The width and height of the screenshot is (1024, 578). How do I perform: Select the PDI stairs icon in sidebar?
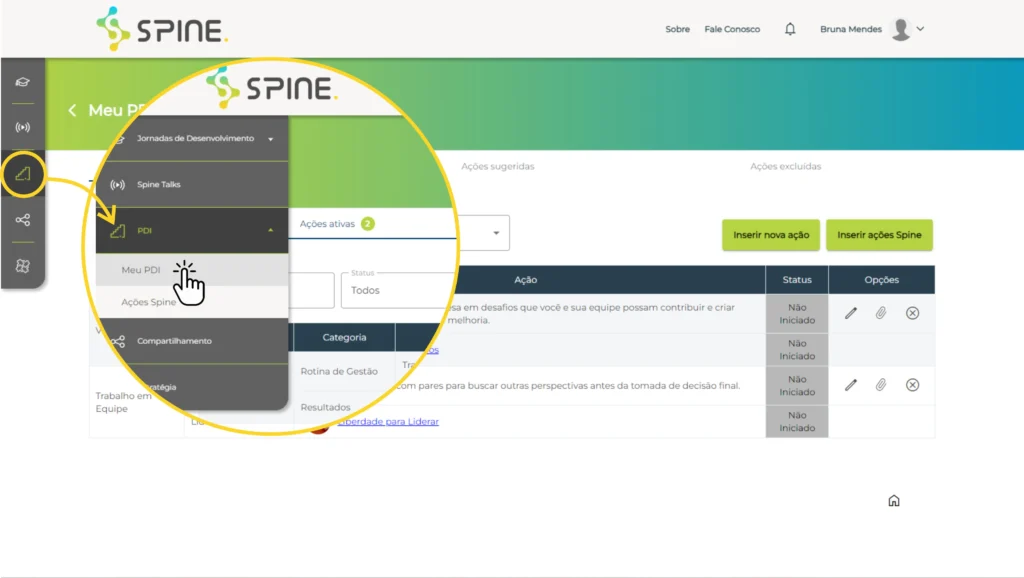pos(22,175)
